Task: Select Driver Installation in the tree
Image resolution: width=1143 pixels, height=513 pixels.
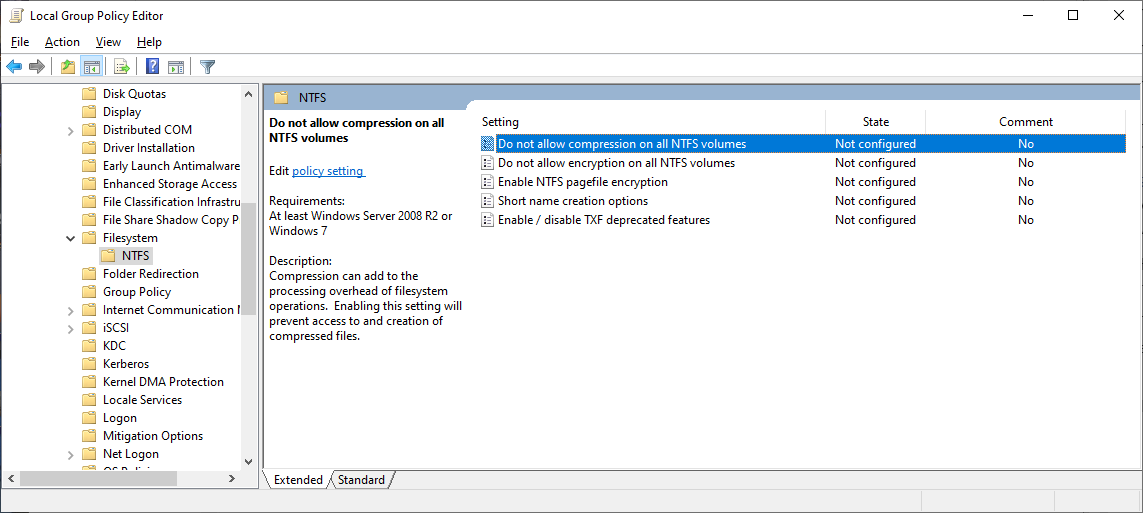Action: [x=149, y=148]
